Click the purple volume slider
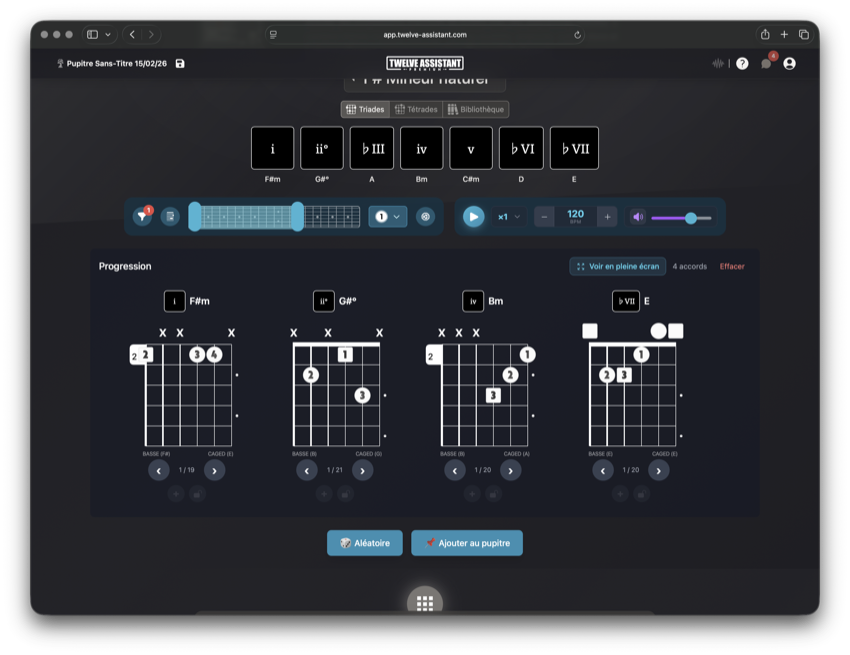 point(681,217)
